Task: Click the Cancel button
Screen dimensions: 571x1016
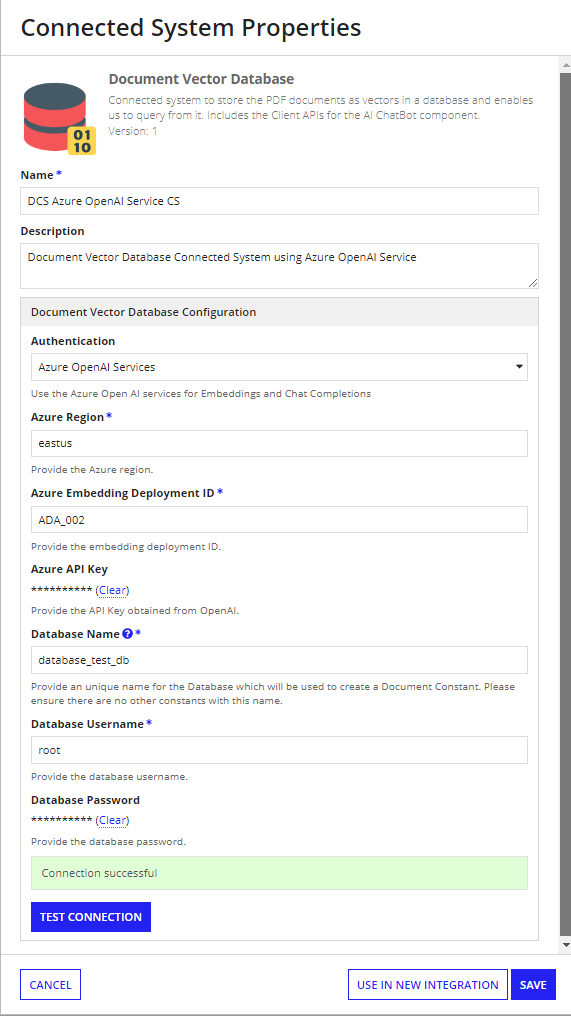Action: (x=51, y=985)
